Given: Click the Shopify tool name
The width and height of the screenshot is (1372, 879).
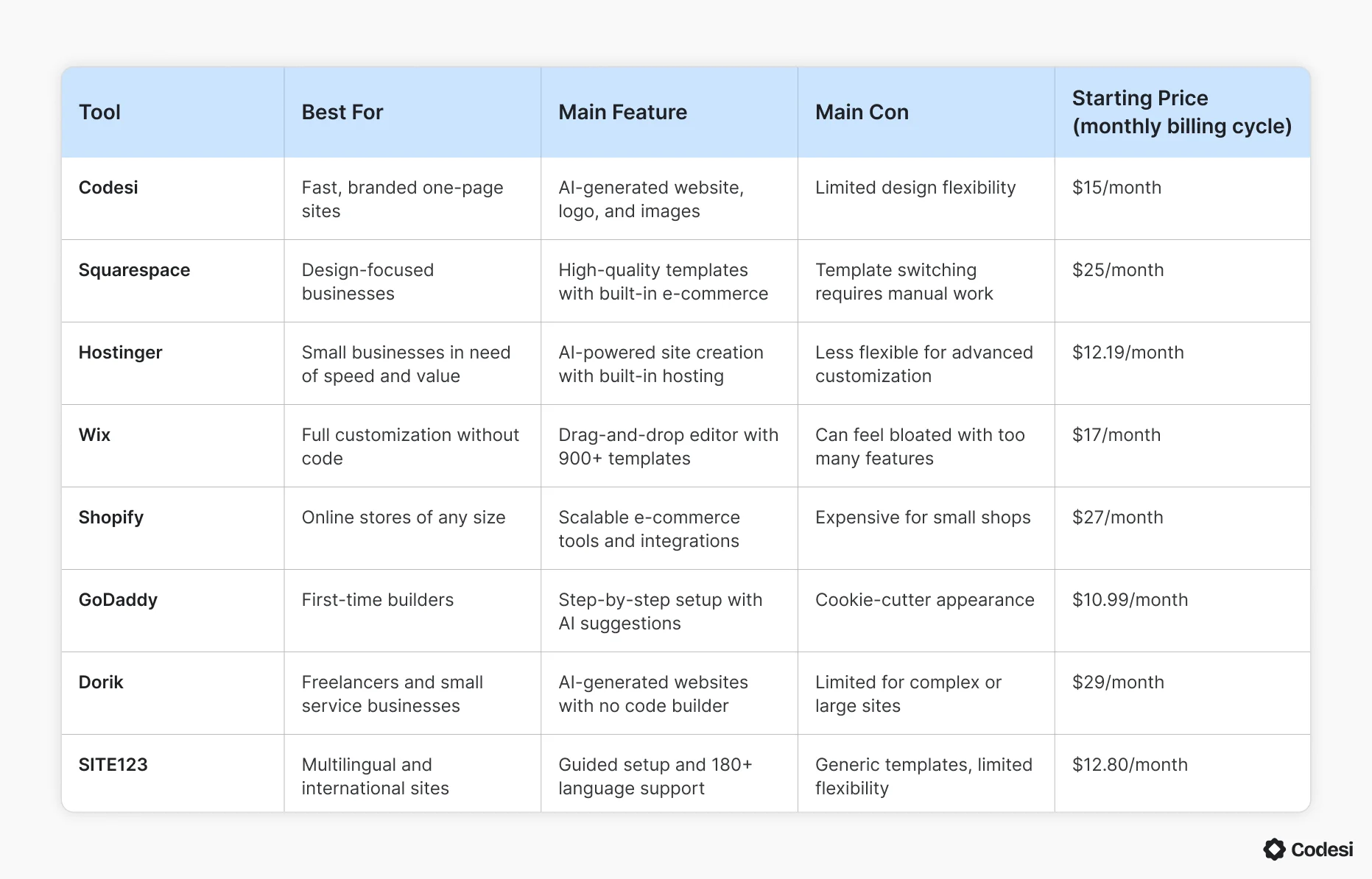Looking at the screenshot, I should tap(111, 518).
